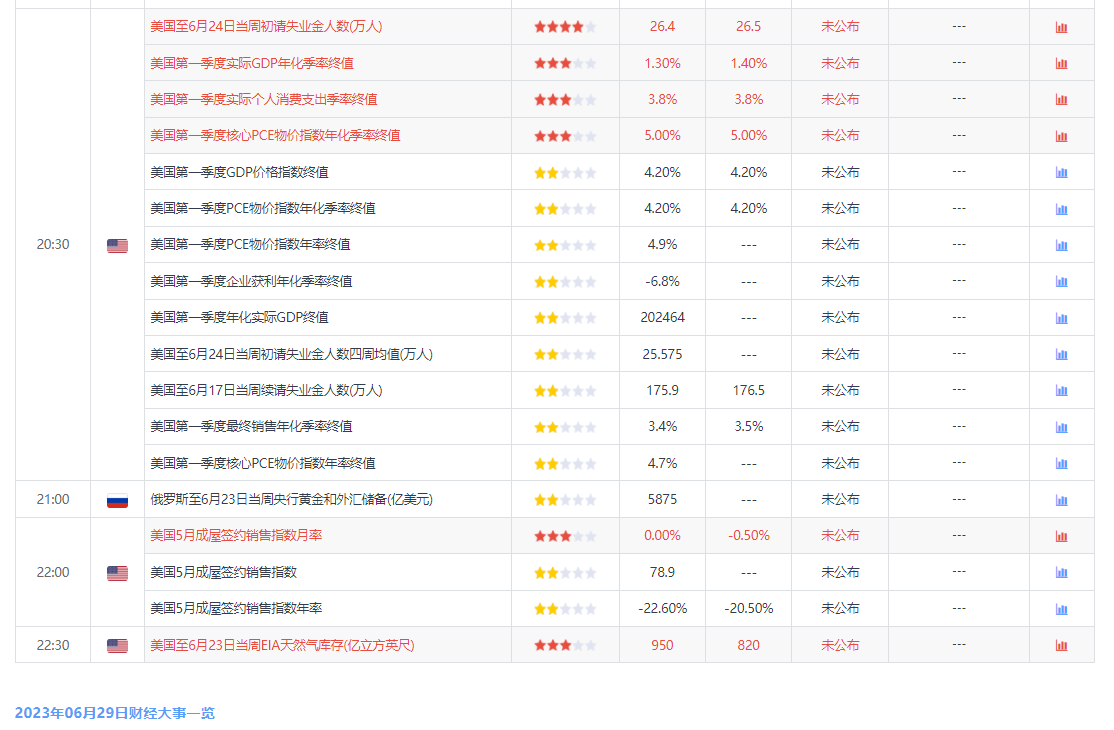Select 俄罗斯至6月23日当周央行黄金和外汇储备 text
Image resolution: width=1114 pixels, height=730 pixels.
pyautogui.click(x=291, y=499)
